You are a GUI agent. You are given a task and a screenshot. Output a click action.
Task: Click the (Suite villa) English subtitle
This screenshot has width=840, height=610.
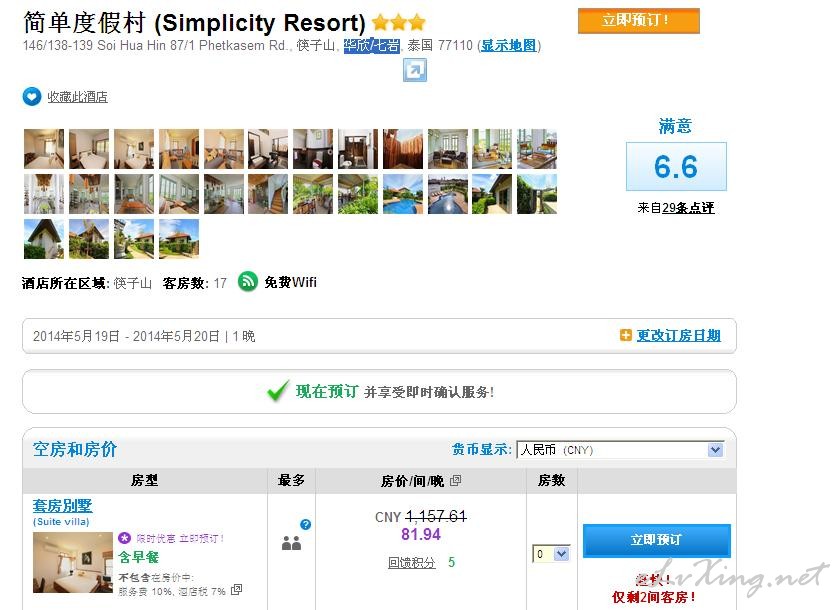[x=61, y=522]
